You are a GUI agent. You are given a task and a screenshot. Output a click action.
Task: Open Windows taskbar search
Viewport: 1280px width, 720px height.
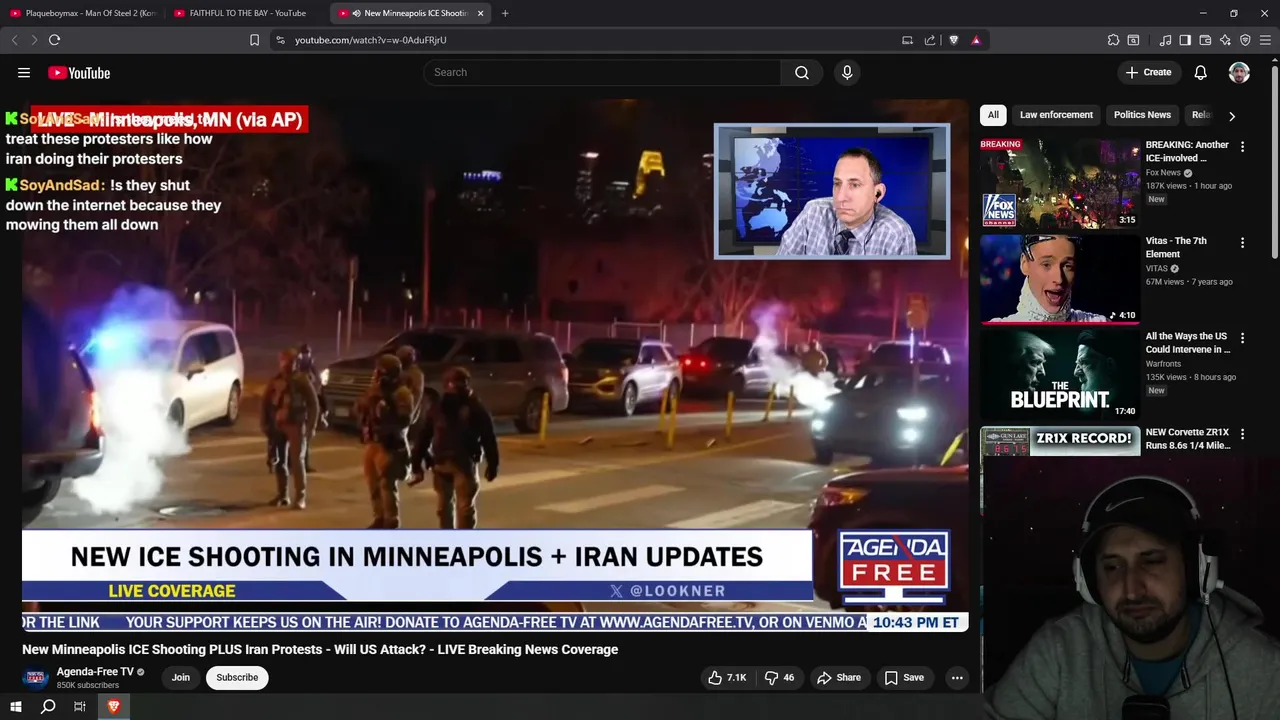tap(48, 706)
